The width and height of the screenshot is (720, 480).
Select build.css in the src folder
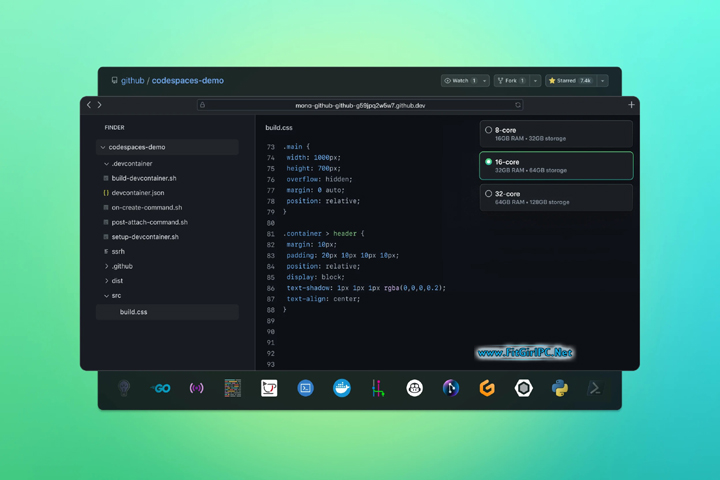134,312
